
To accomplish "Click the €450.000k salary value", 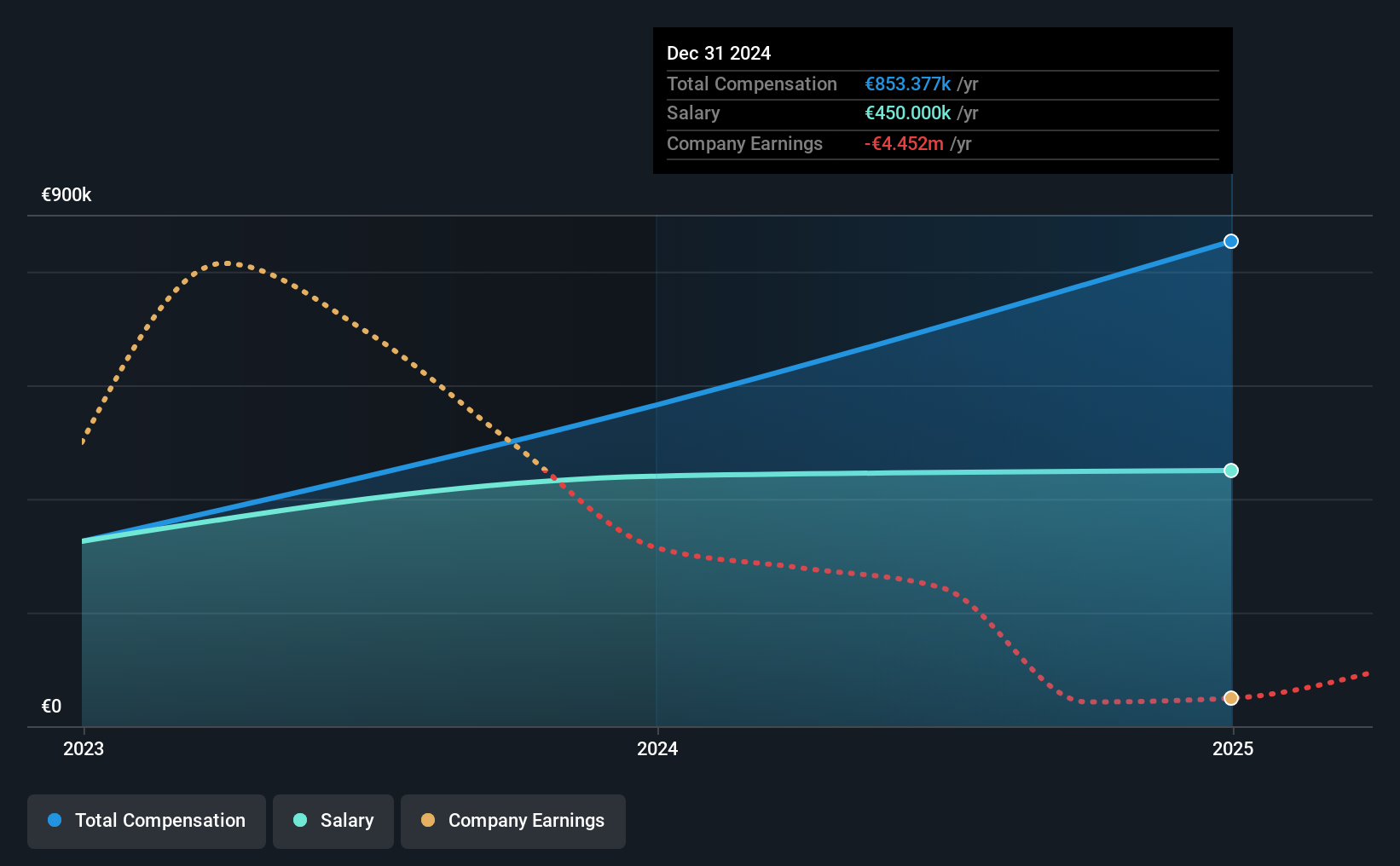I will [907, 113].
